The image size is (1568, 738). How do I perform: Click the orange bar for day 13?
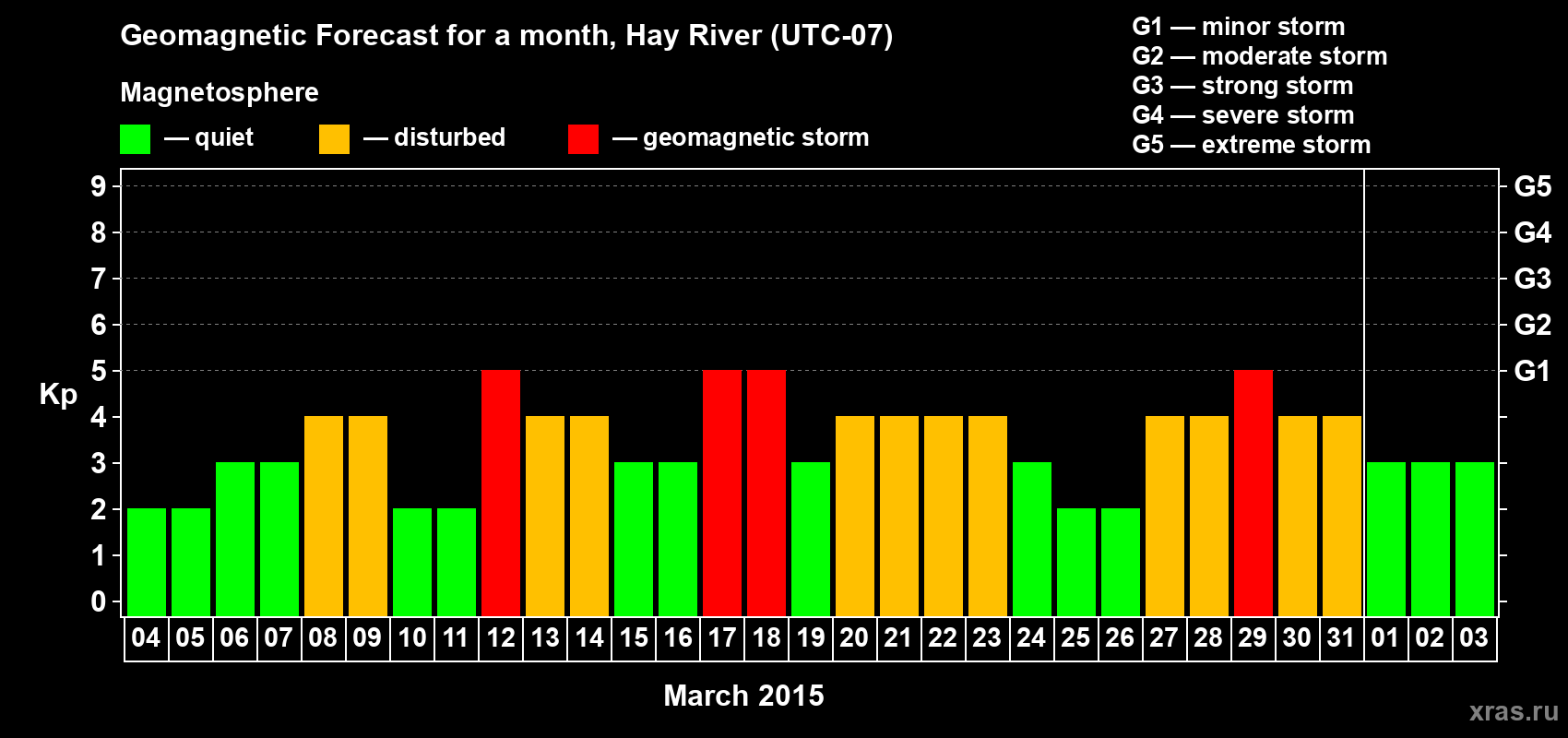[545, 516]
